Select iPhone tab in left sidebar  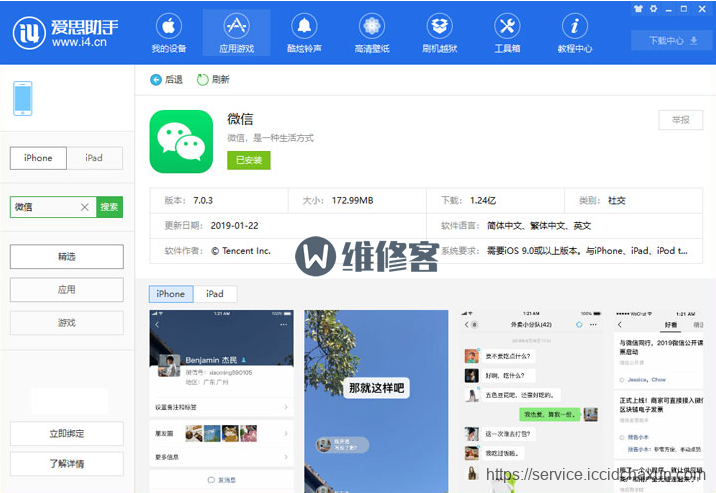pyautogui.click(x=38, y=158)
